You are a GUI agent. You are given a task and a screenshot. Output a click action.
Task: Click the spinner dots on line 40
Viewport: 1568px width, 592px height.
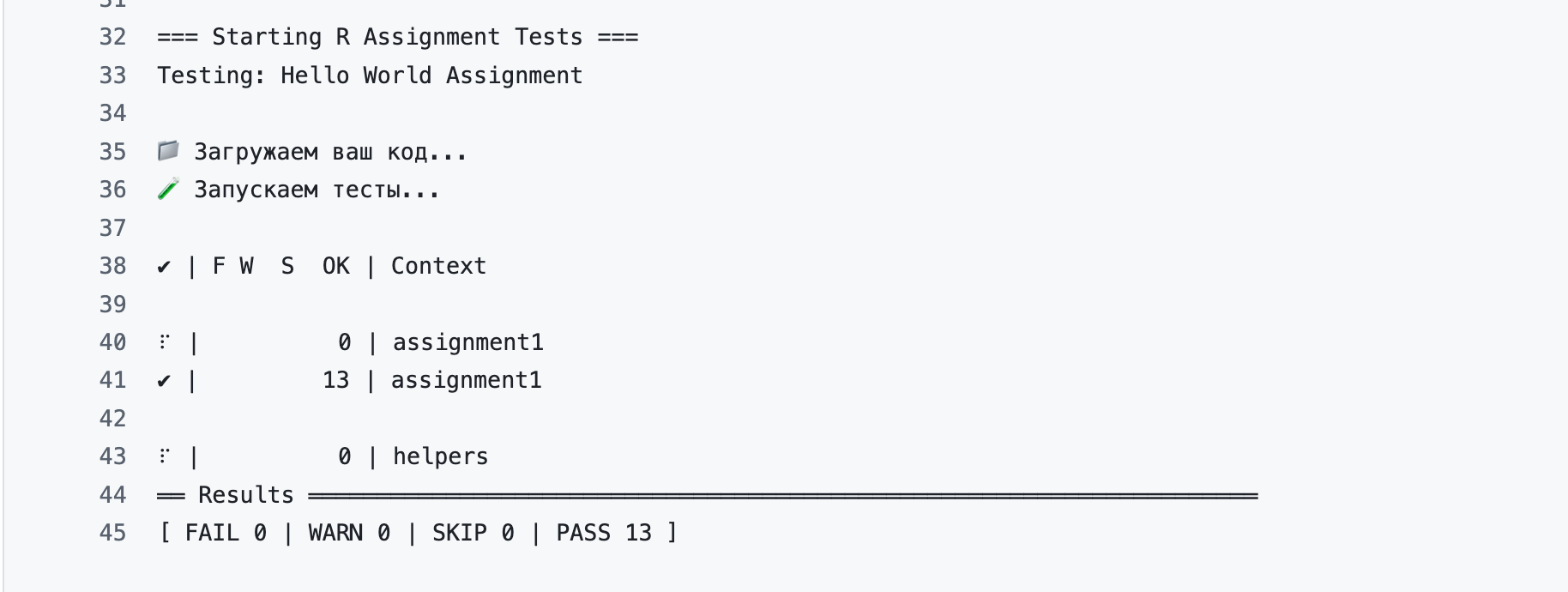pyautogui.click(x=164, y=342)
